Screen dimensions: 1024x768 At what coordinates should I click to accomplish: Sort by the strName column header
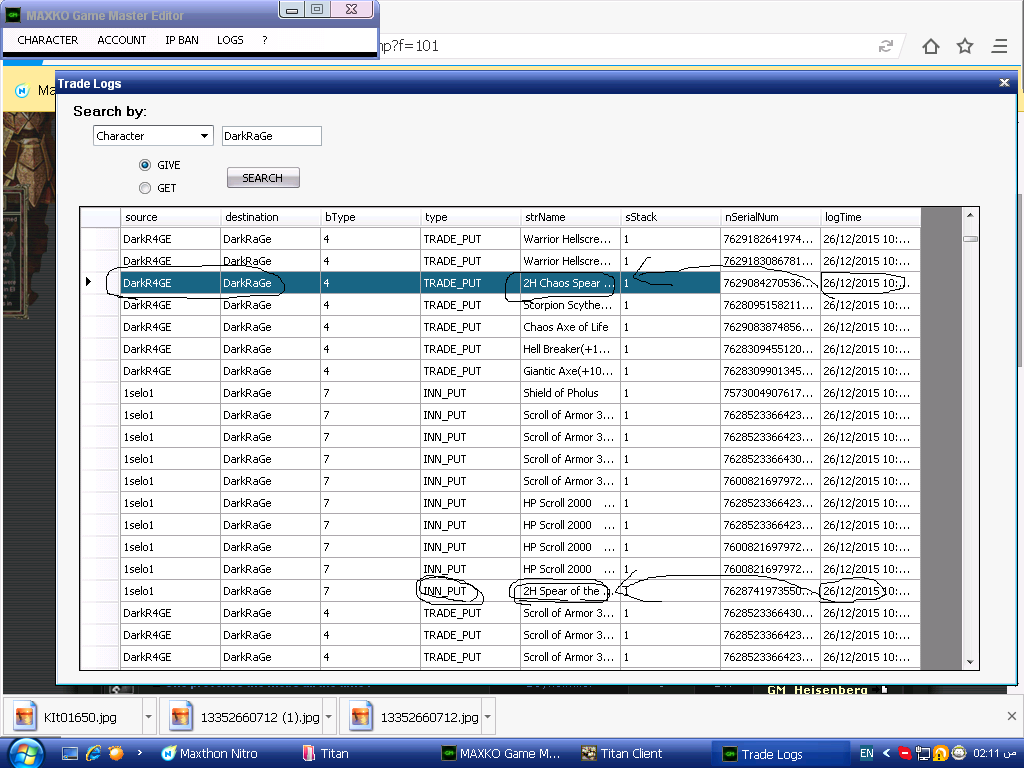point(571,217)
